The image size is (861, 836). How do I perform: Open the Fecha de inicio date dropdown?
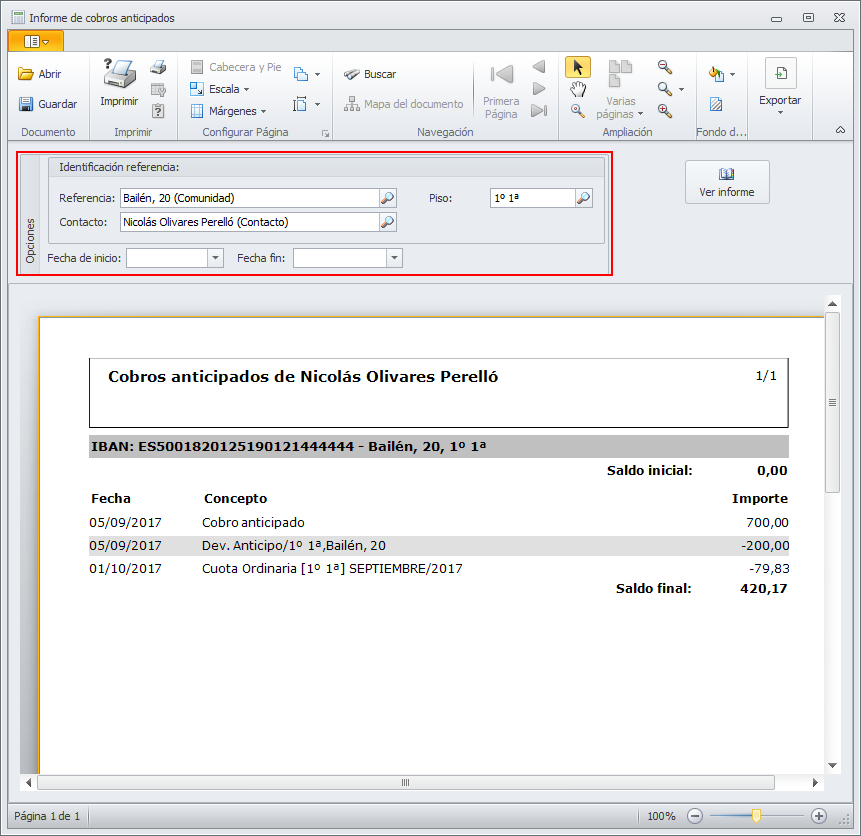[215, 258]
